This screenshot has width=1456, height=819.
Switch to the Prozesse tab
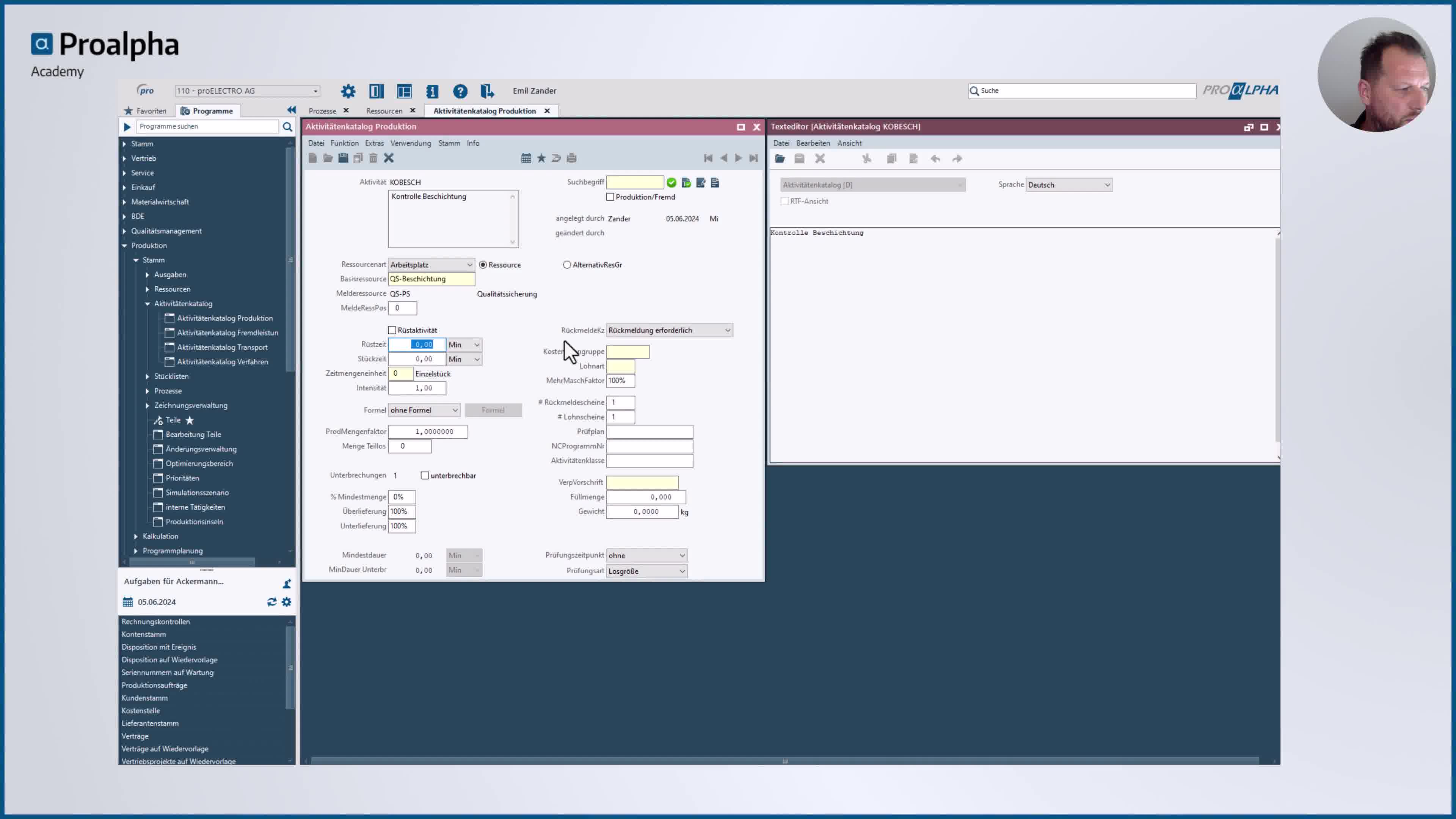322,111
